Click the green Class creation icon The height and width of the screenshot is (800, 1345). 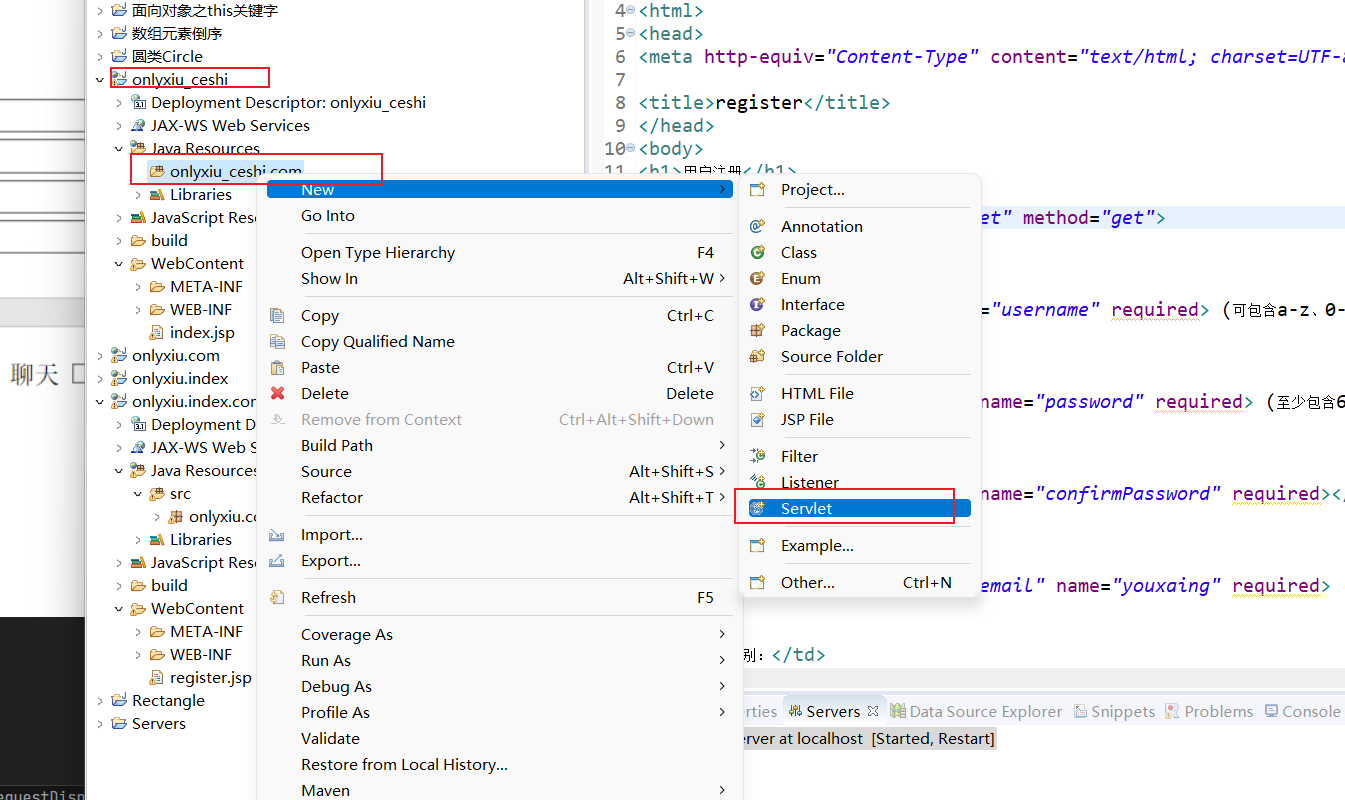click(x=757, y=252)
